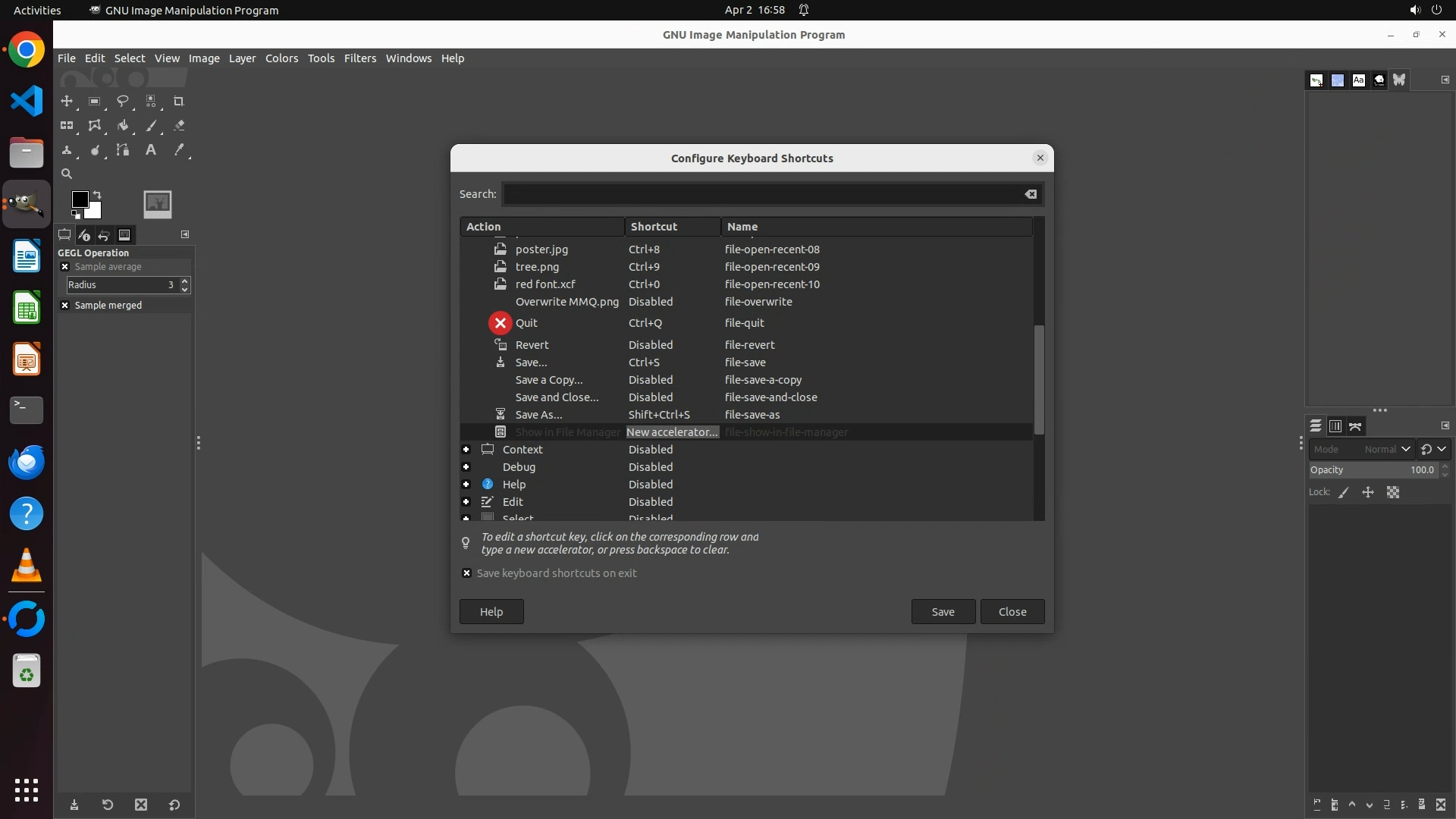Select the Eraser tool
Image resolution: width=1456 pixels, height=819 pixels.
tap(179, 126)
